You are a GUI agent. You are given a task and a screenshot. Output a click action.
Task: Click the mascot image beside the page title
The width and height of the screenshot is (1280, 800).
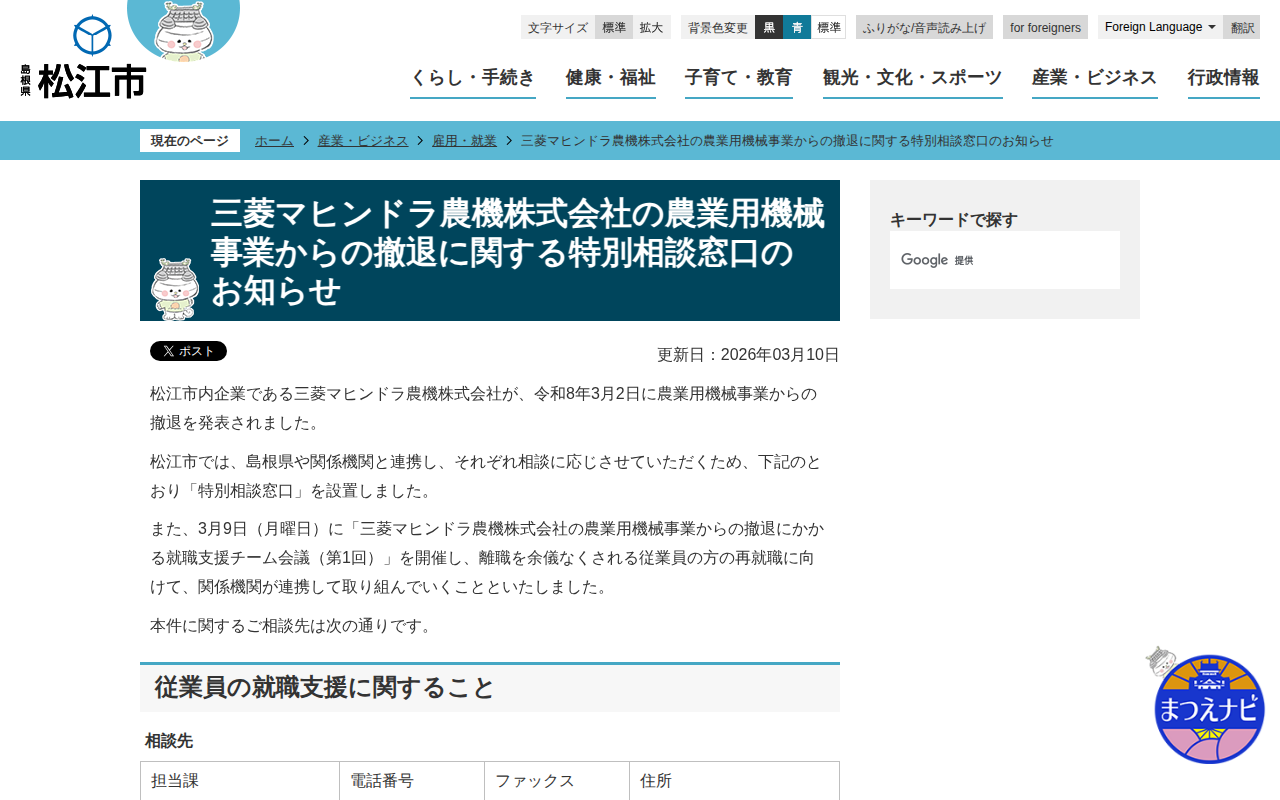175,289
